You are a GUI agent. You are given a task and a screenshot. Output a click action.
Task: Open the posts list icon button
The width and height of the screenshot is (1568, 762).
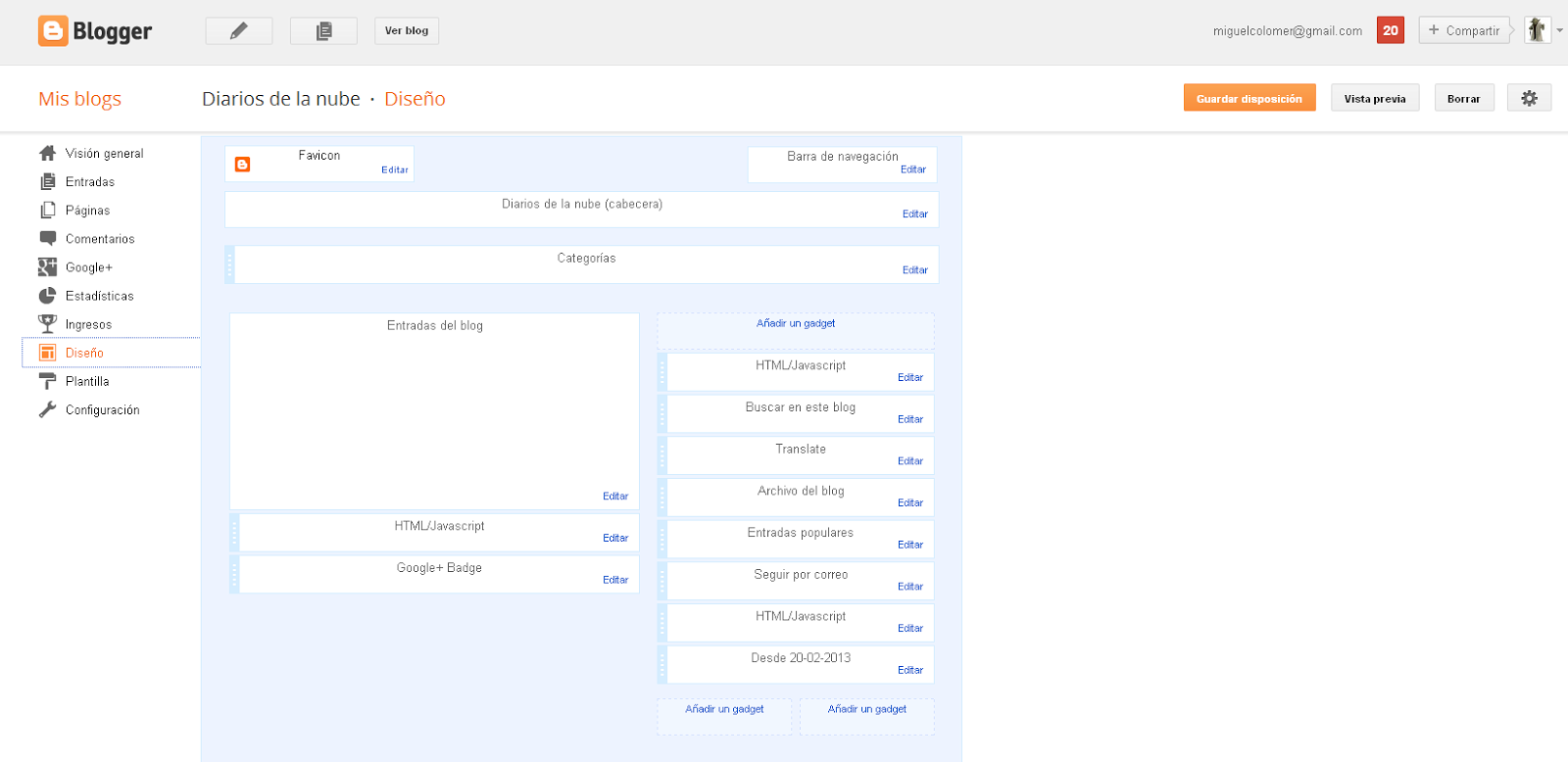323,31
